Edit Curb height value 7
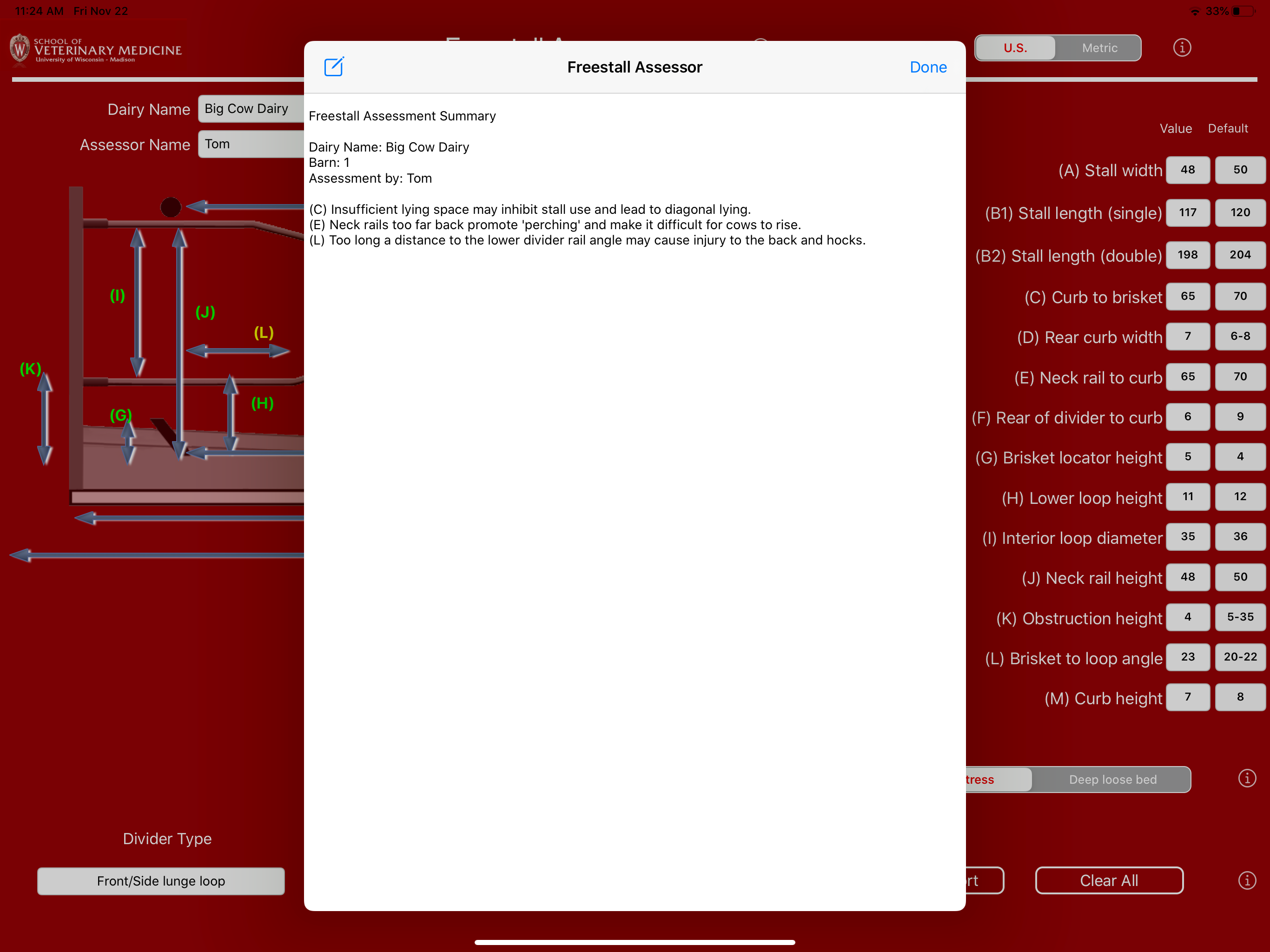The width and height of the screenshot is (1270, 952). [1187, 697]
